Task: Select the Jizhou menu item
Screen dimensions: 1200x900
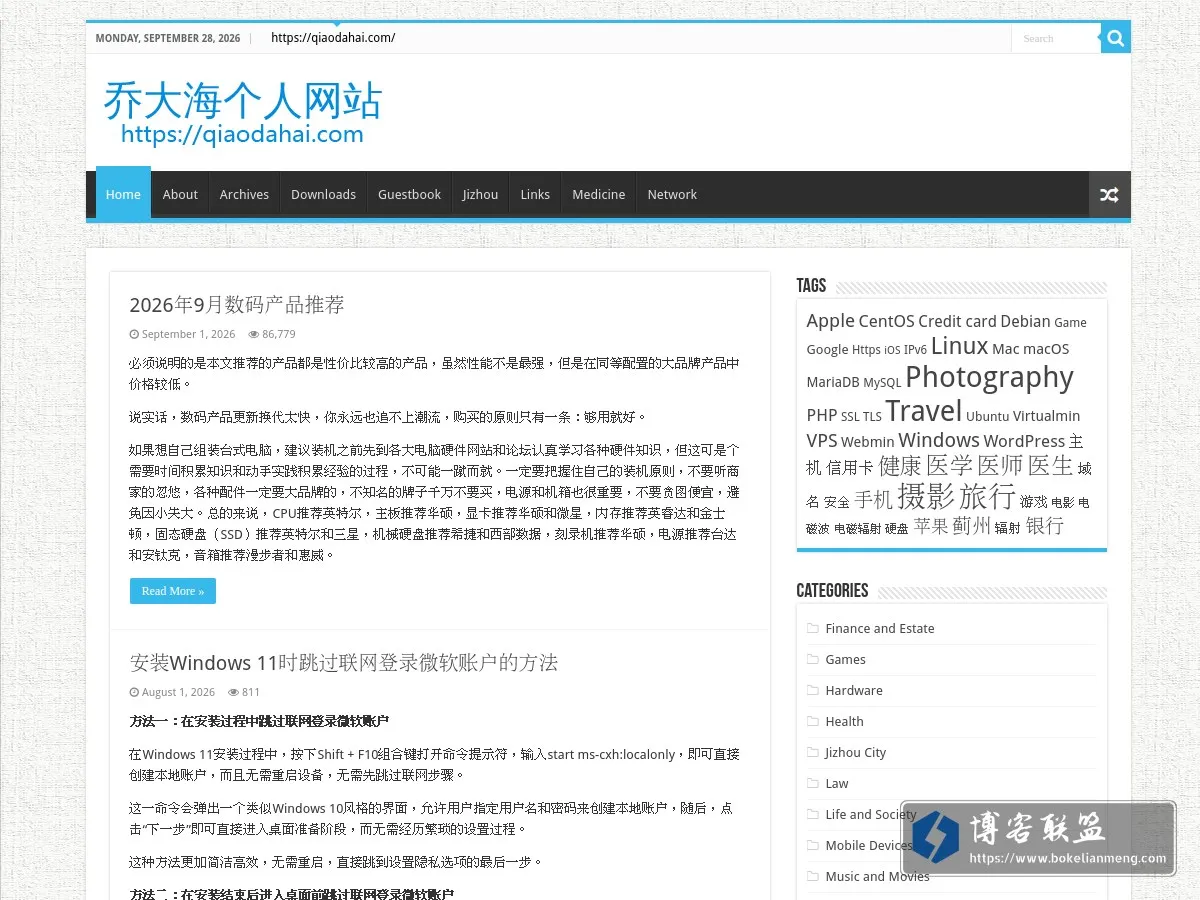Action: point(480,194)
